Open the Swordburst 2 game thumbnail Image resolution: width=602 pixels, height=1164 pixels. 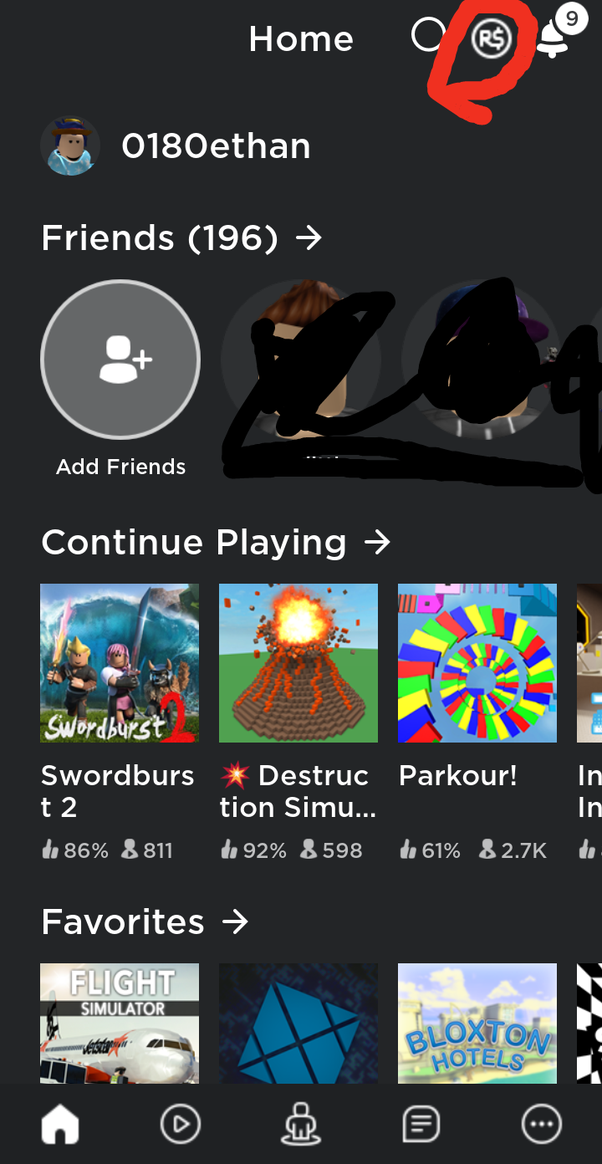click(120, 663)
